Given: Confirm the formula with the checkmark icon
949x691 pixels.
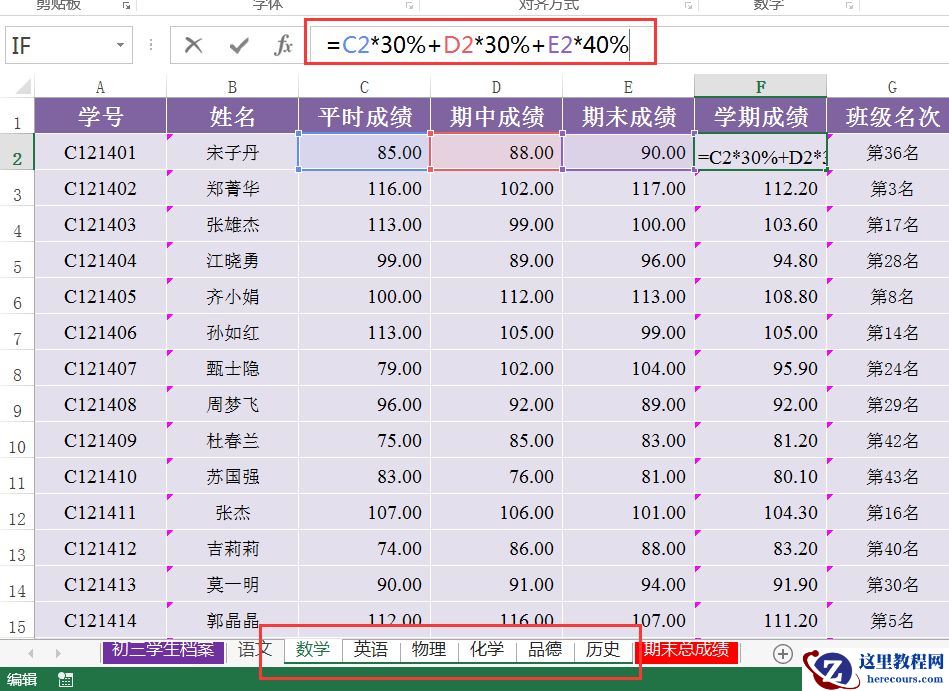Looking at the screenshot, I should click(239, 45).
